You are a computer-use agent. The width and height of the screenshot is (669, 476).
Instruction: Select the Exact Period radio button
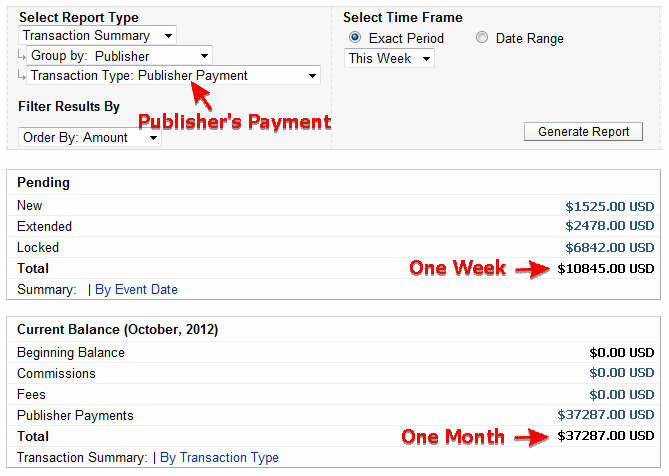(x=355, y=38)
